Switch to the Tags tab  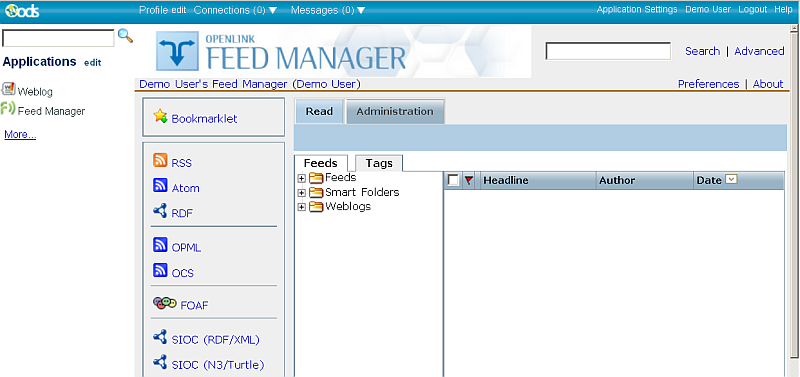tap(379, 163)
